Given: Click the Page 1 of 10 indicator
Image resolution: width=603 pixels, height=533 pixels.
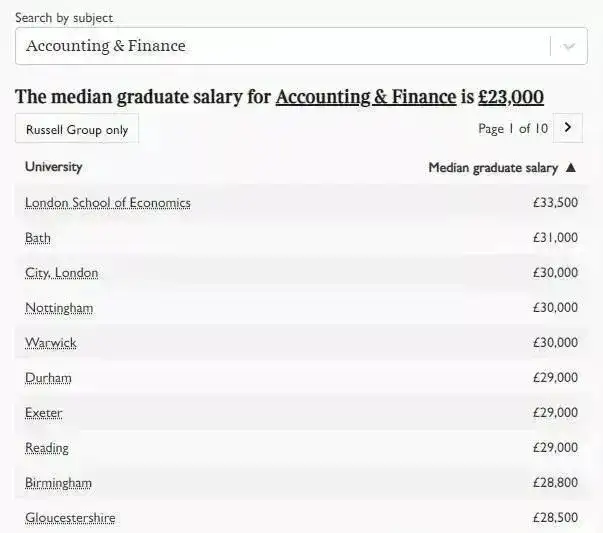Looking at the screenshot, I should 513,128.
